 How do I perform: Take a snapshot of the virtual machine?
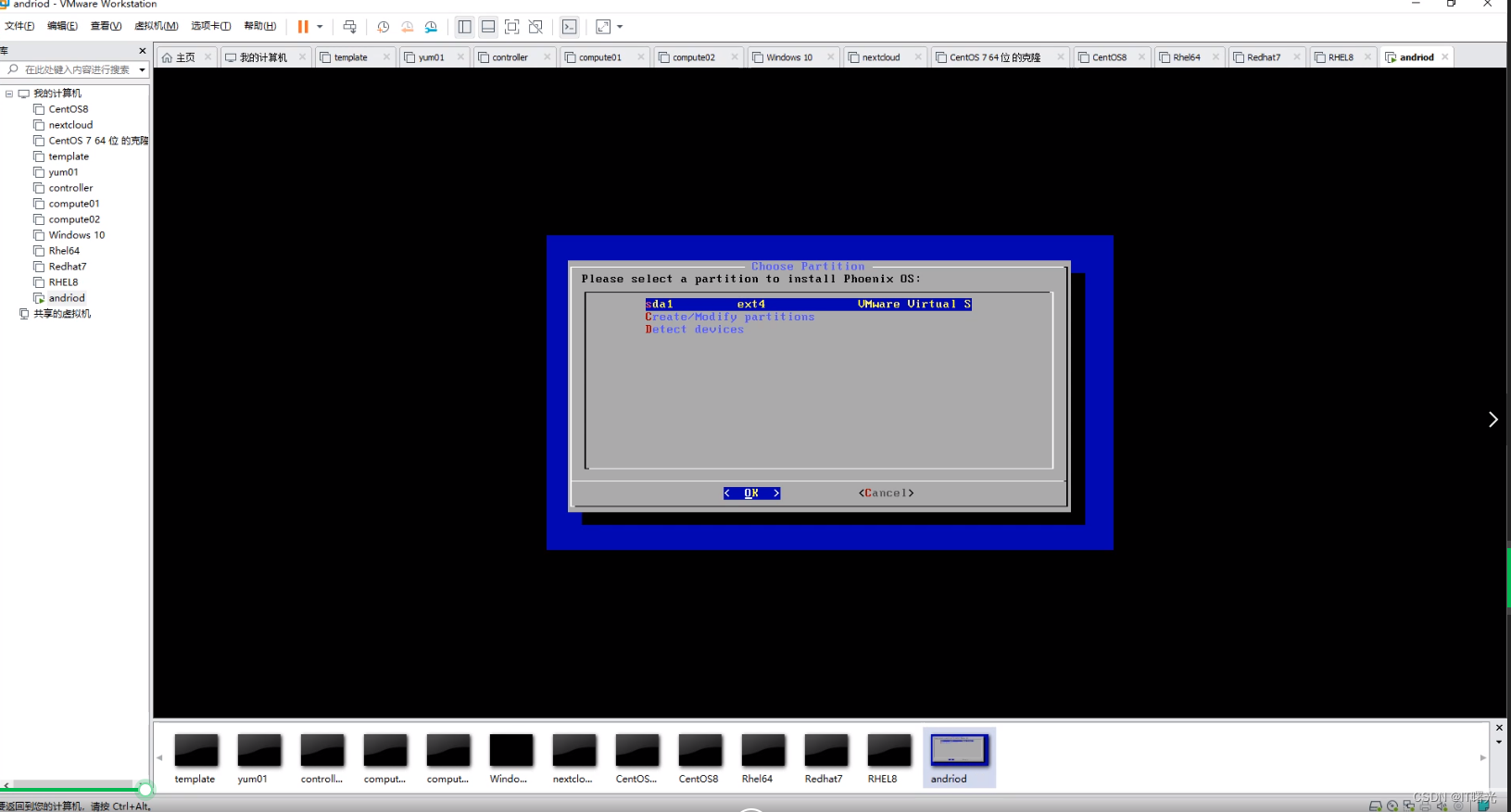(x=383, y=27)
